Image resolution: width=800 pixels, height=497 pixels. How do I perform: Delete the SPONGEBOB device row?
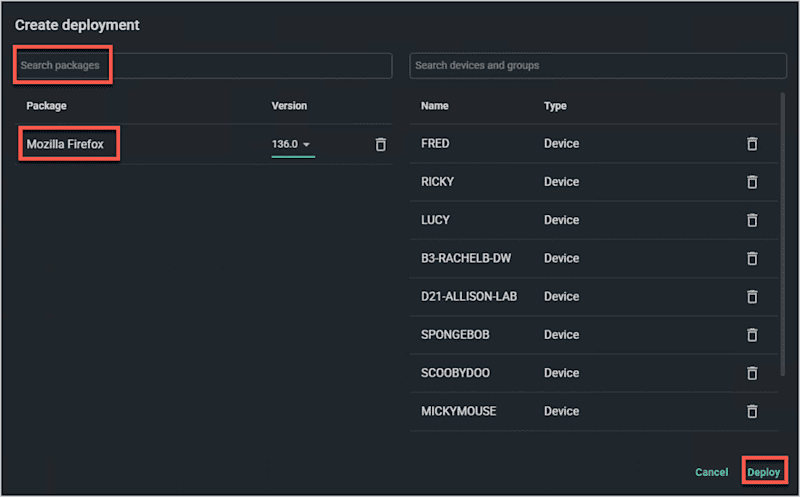752,335
